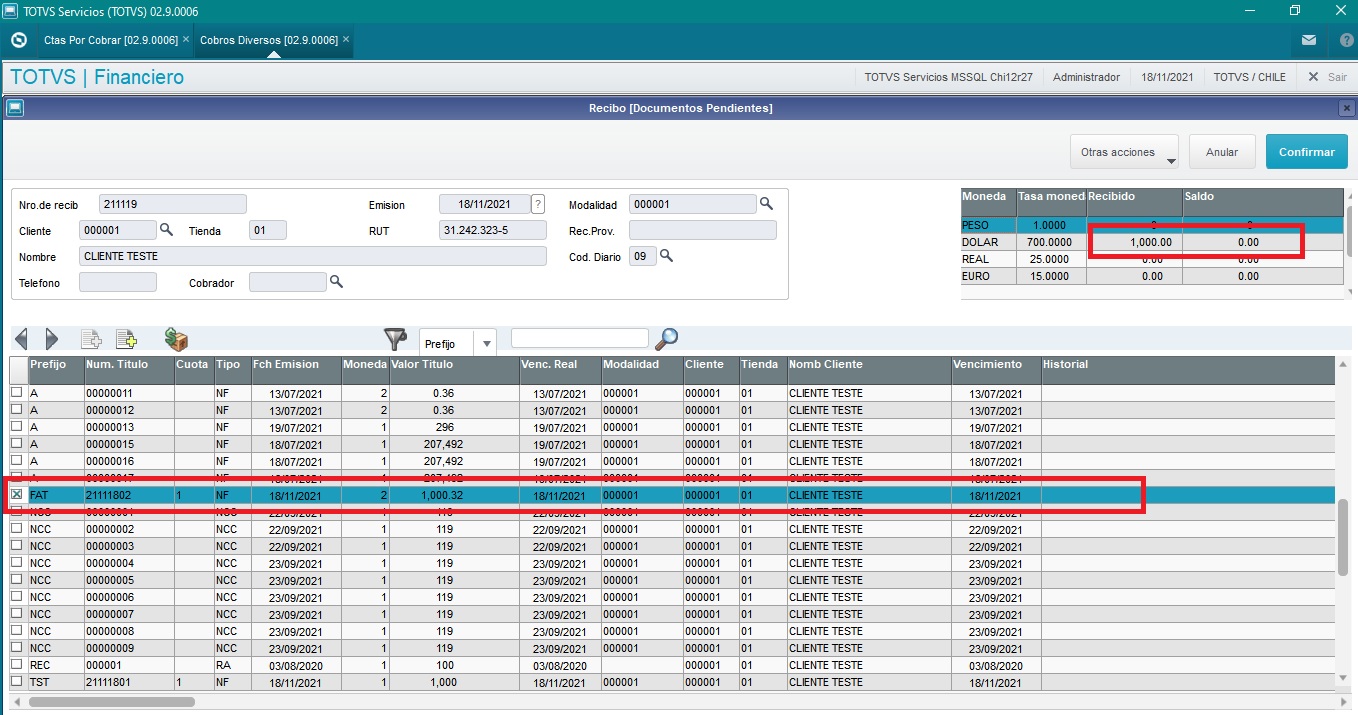Click the money payment icon in toolbar
This screenshot has width=1358, height=715.
176,340
